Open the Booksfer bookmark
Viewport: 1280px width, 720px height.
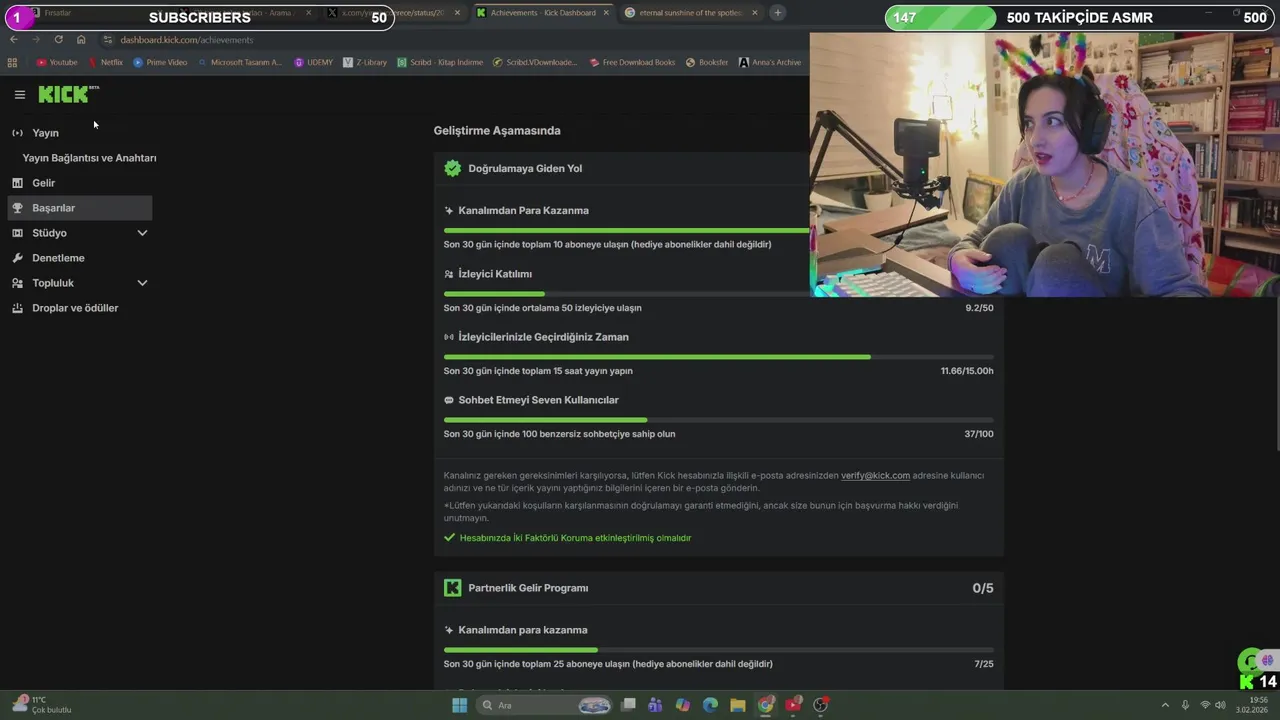(707, 62)
